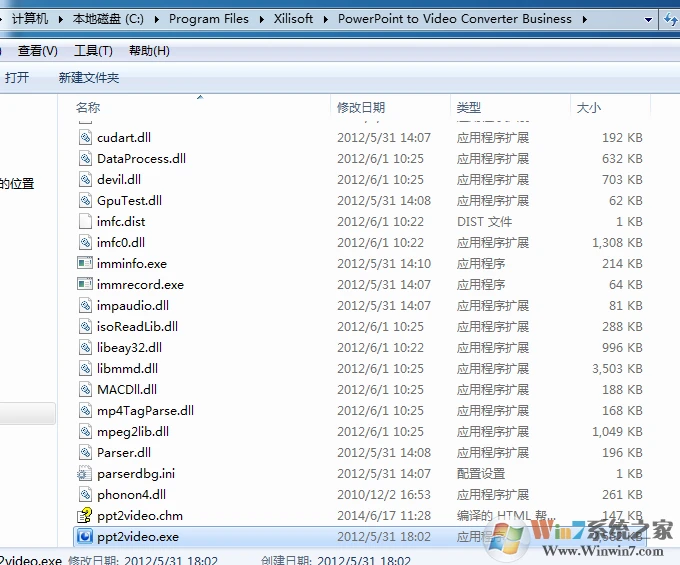Click the 配置设置 type cell
The height and width of the screenshot is (565, 680).
click(481, 474)
